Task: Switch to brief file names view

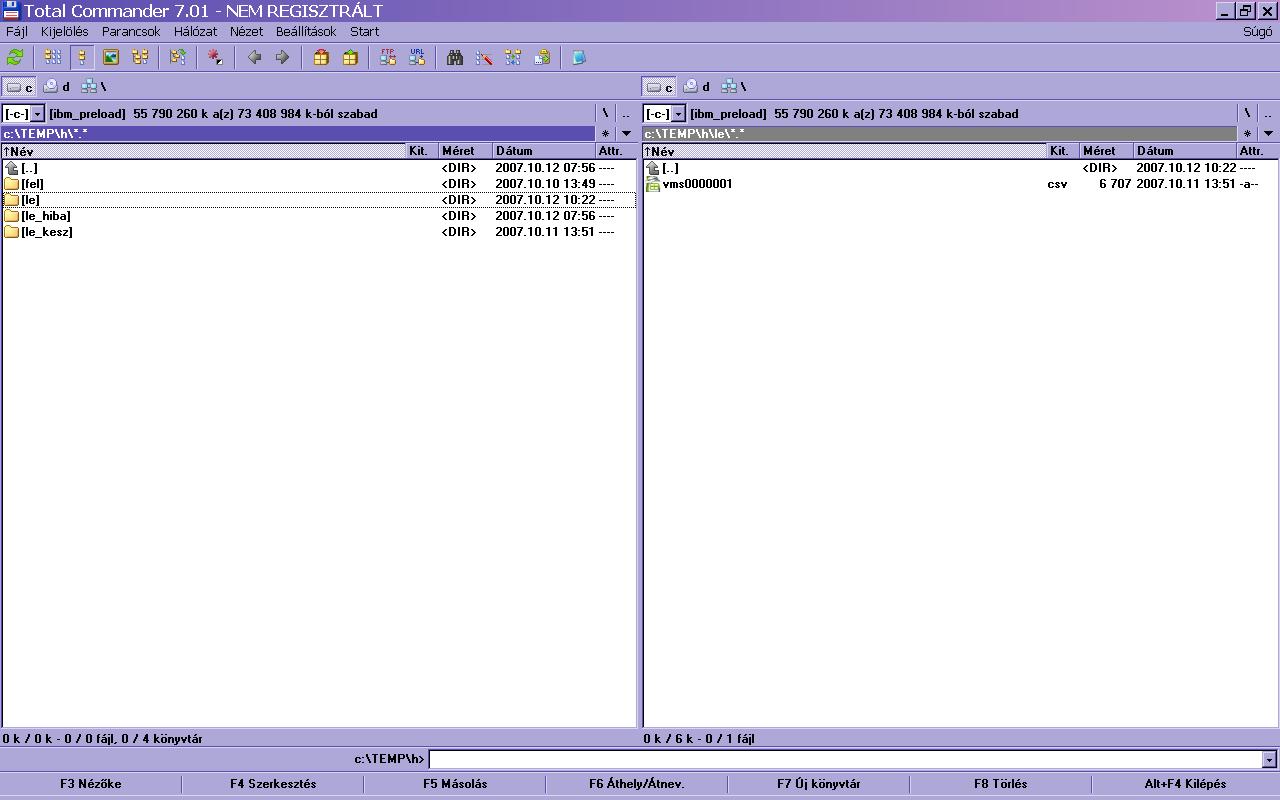Action: point(53,57)
